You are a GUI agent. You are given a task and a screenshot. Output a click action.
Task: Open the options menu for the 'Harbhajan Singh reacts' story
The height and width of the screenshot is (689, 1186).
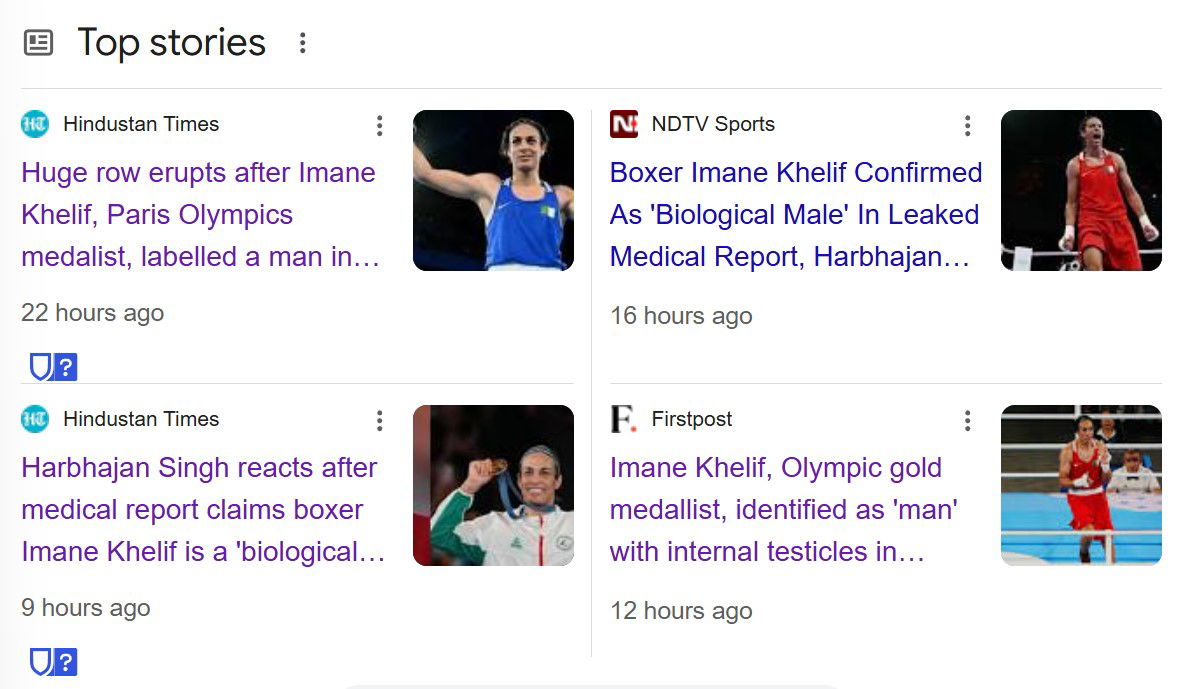point(379,421)
